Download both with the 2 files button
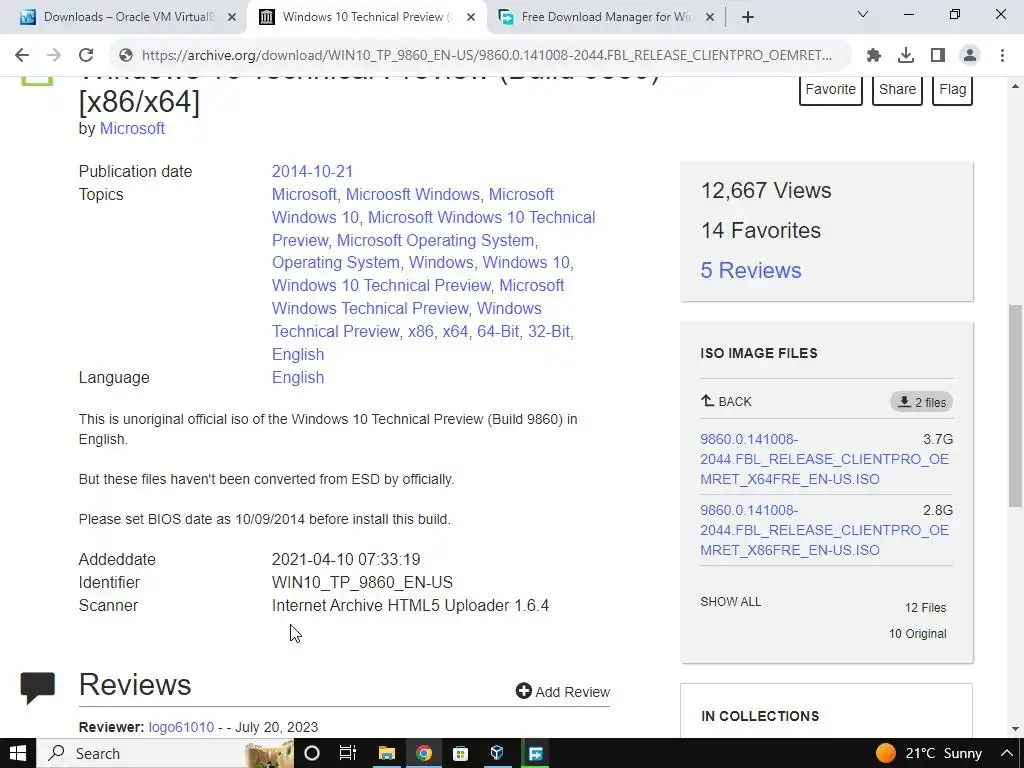Screen dimensions: 1024x768 921,402
